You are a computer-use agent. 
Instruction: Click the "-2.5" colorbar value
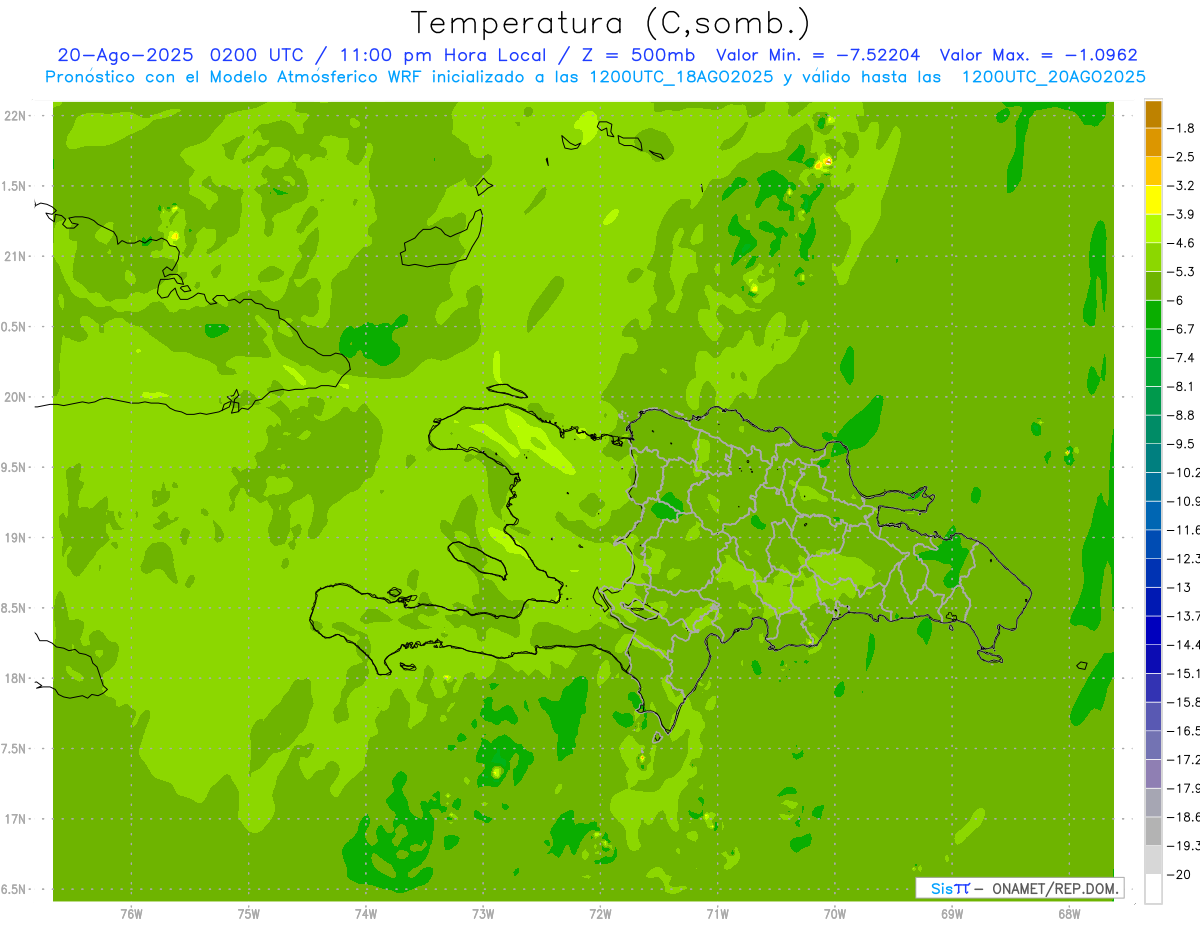[x=1182, y=157]
